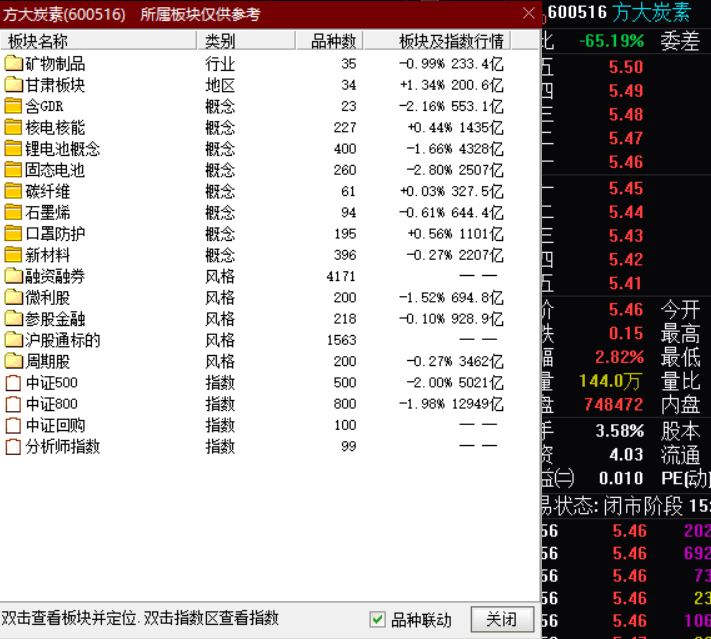Image resolution: width=711 pixels, height=639 pixels.
Task: Close the 所属板块 dialog with X
Action: pos(529,13)
